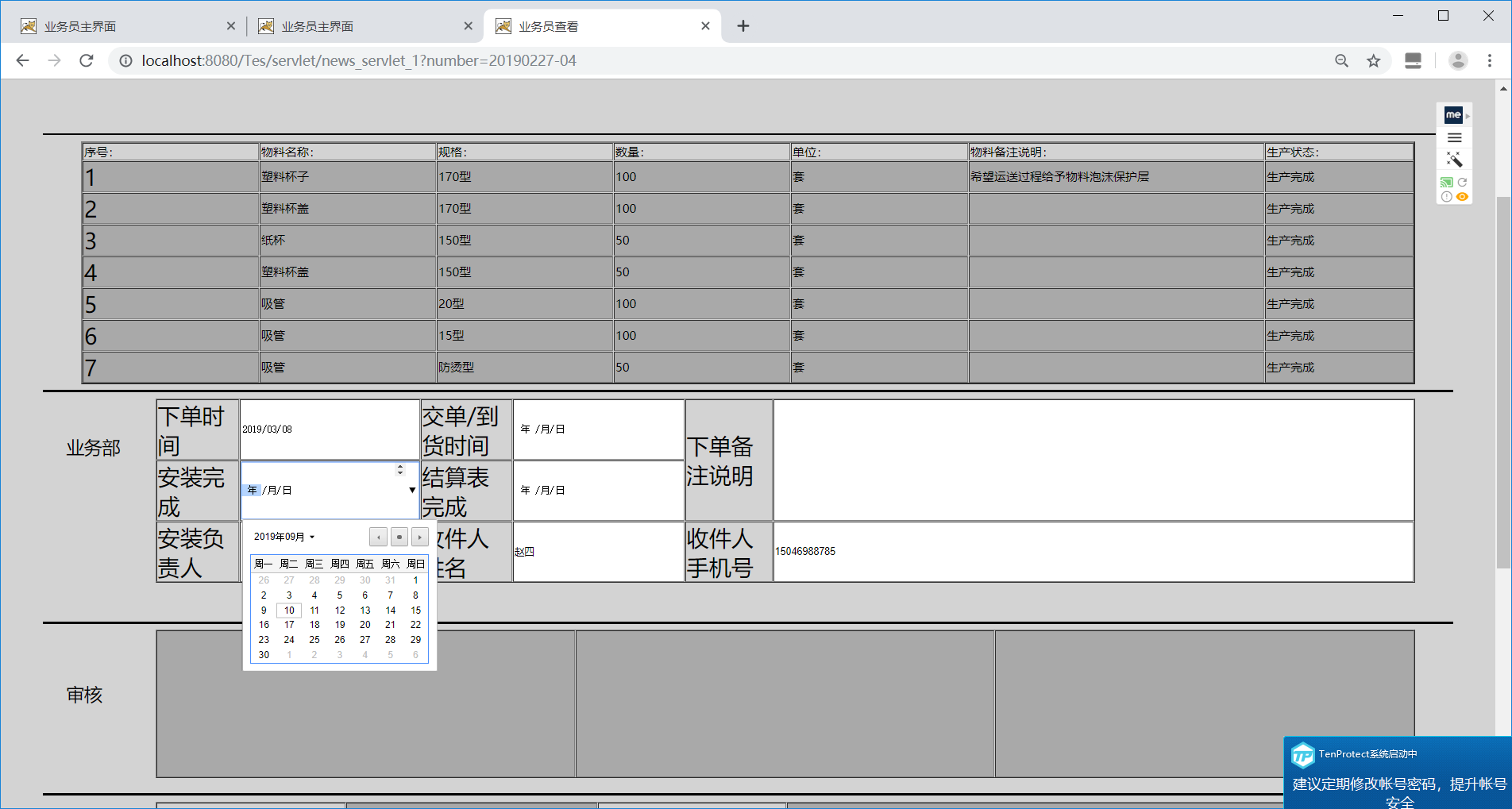Viewport: 1512px width, 809px height.
Task: Open the hamburger menu in side toolbar
Action: tap(1454, 138)
